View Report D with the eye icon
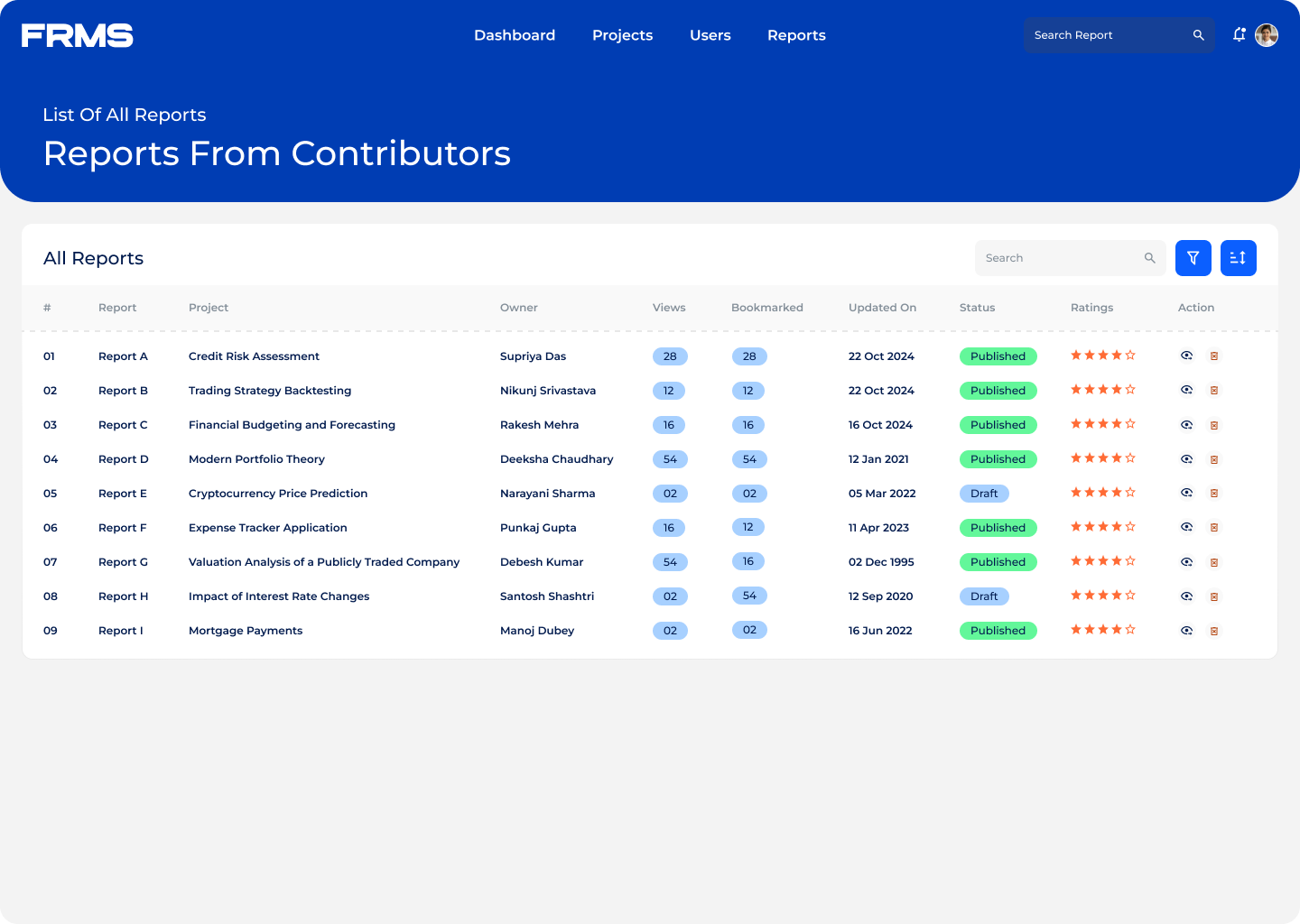This screenshot has width=1300, height=924. point(1187,459)
